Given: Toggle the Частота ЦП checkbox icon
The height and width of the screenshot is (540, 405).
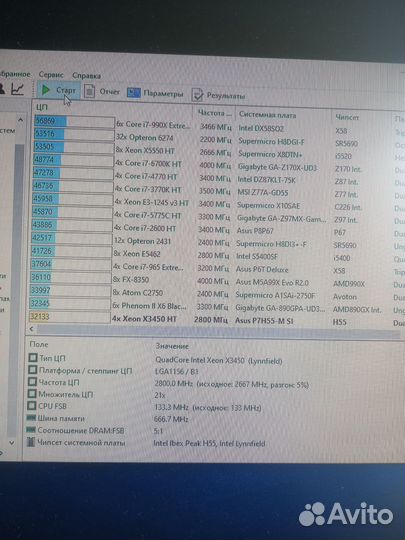Looking at the screenshot, I should [32, 382].
